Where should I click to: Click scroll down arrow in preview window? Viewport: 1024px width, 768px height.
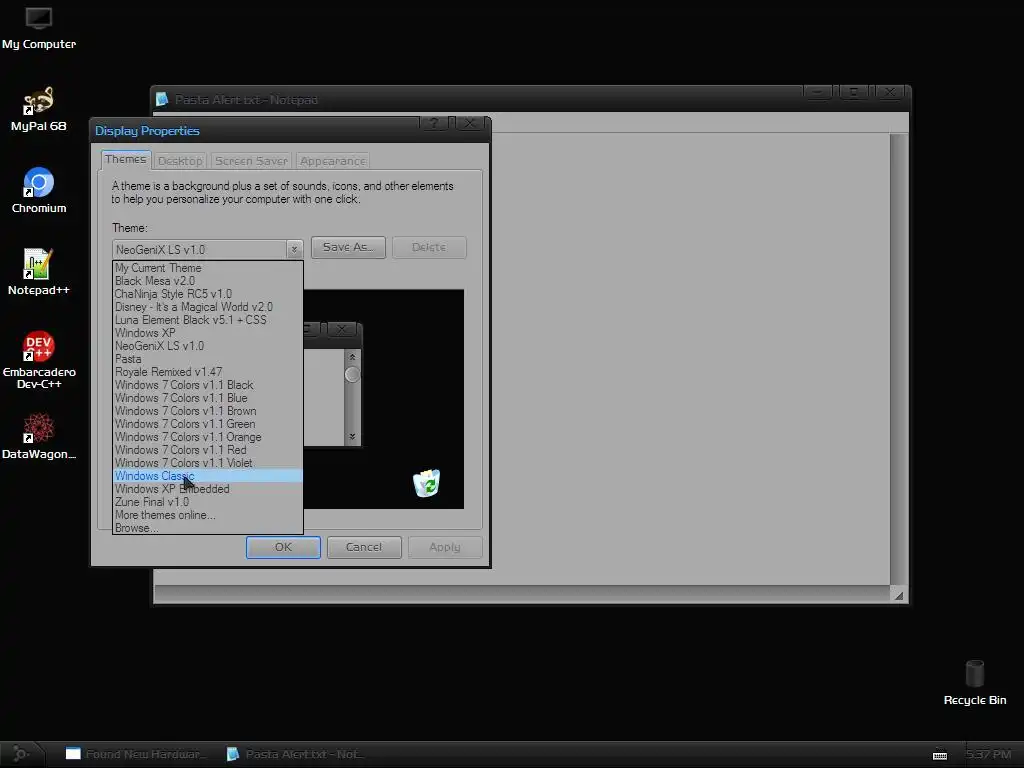(352, 437)
